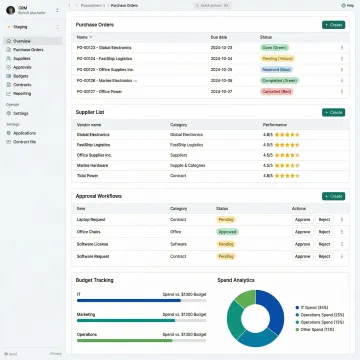Screen dimensions: 360x360
Task: Open the Privacy link in sidebar footer
Action: click(56, 354)
